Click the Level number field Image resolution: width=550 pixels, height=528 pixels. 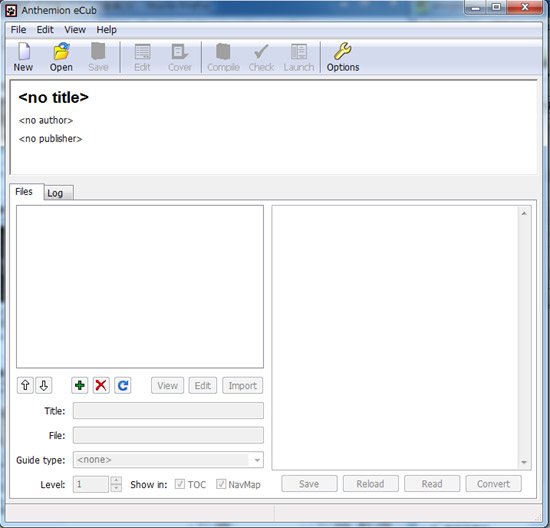[91, 484]
